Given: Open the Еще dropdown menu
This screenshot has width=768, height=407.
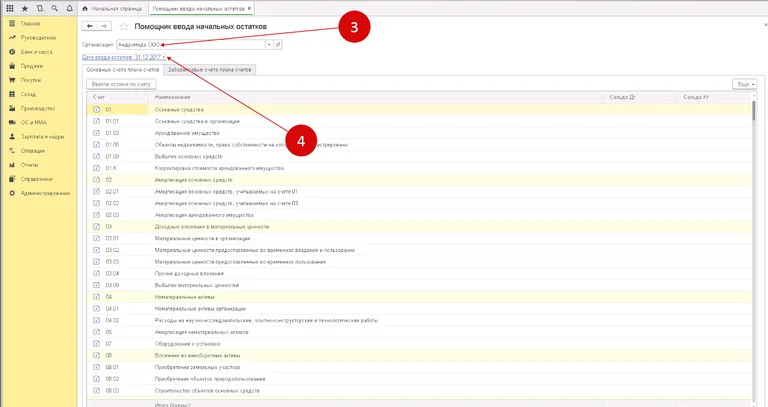Looking at the screenshot, I should click(743, 84).
